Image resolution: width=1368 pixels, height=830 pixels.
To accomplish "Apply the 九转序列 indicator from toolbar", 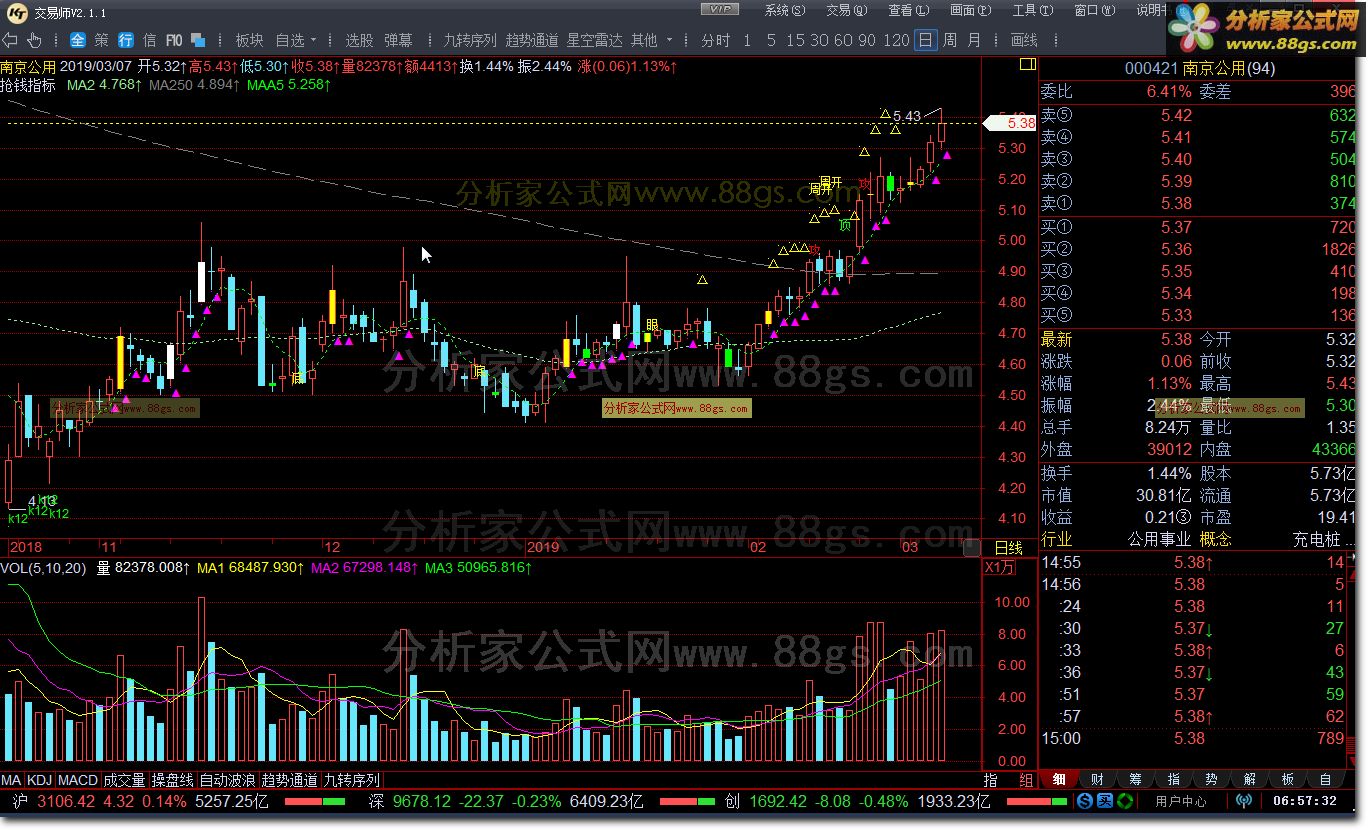I will 470,40.
